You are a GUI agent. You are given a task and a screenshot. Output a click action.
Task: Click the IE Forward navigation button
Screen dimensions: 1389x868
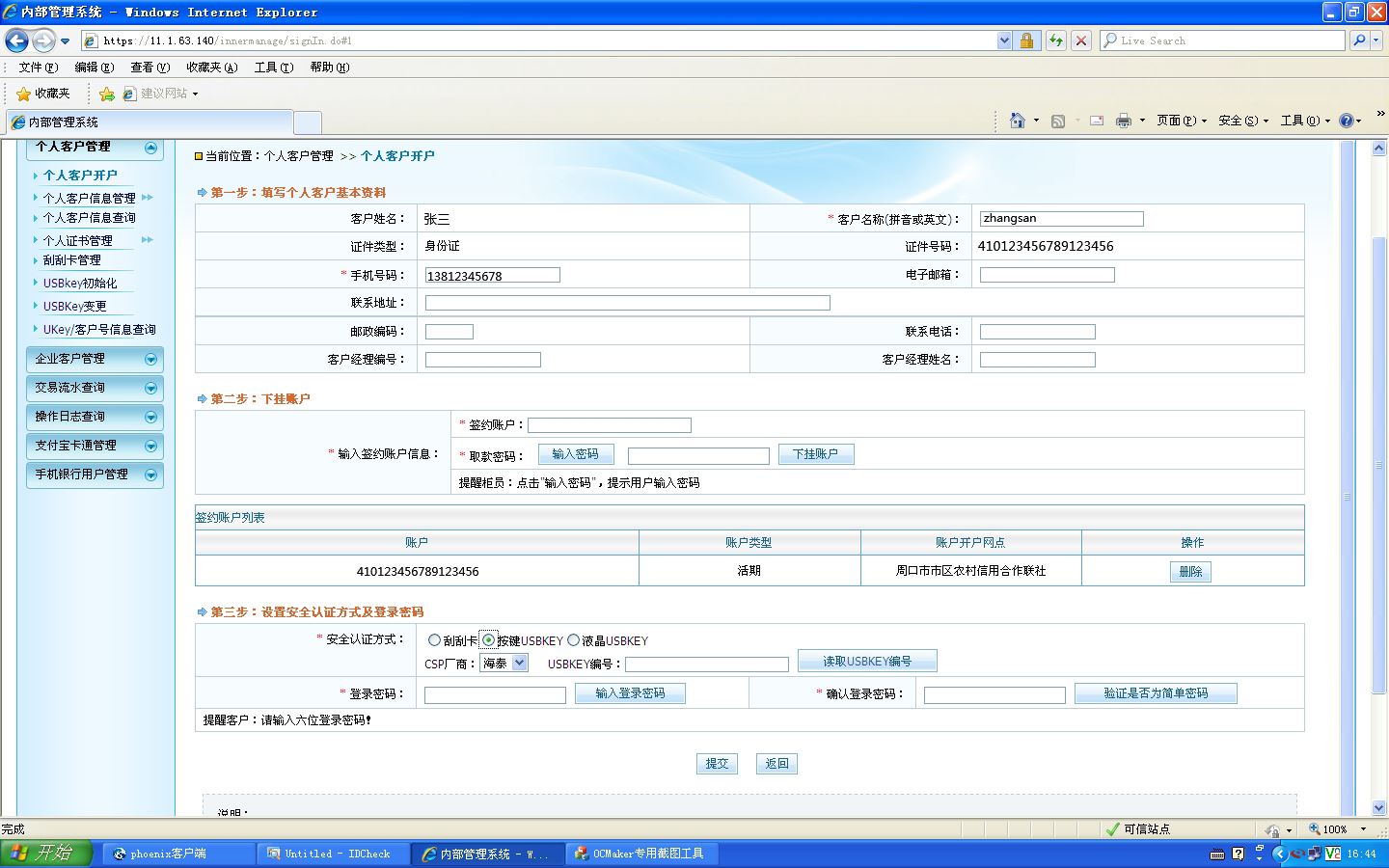click(x=43, y=41)
